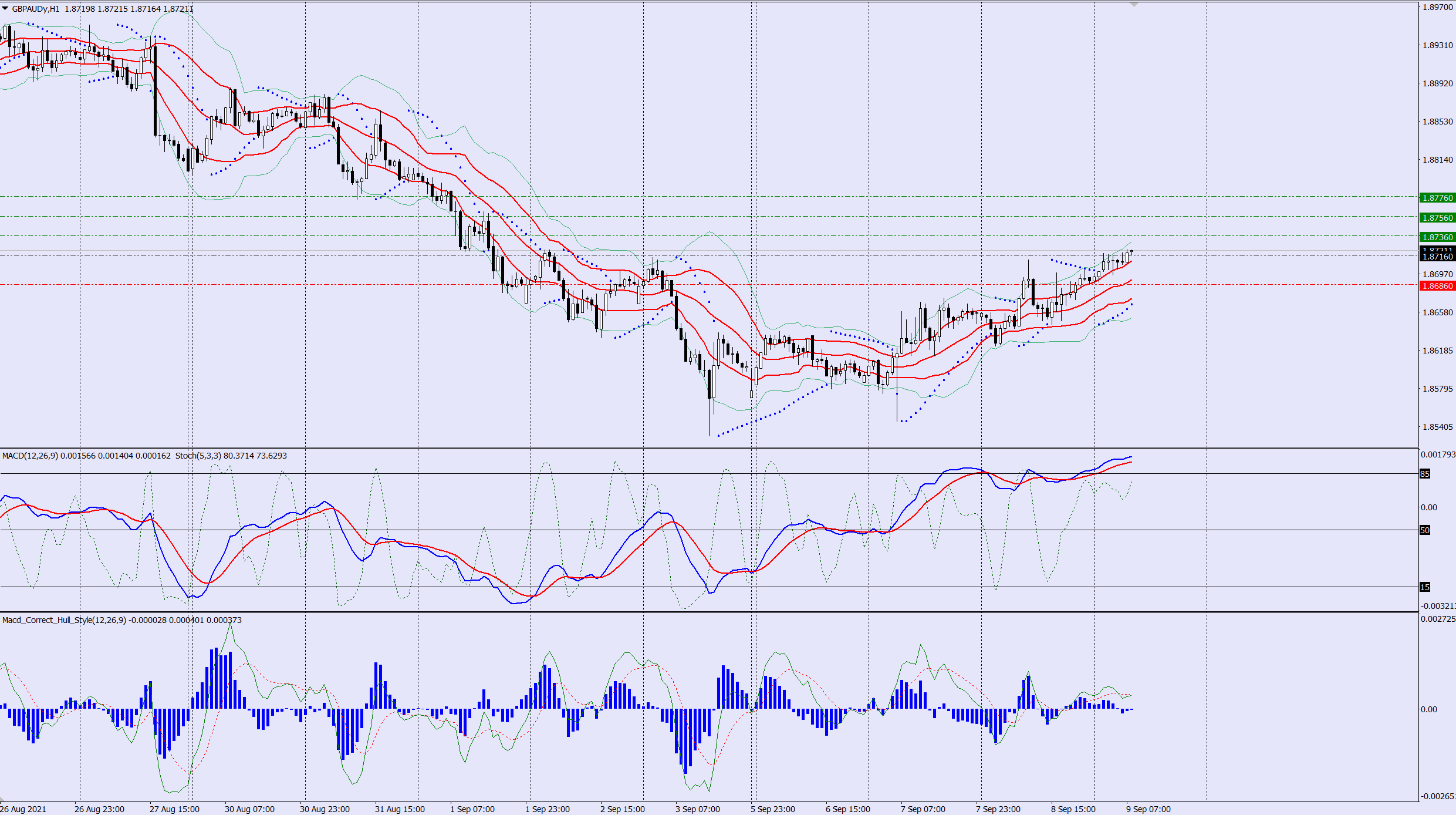This screenshot has height=815, width=1456.
Task: Click the 1.88140 price on the scale
Action: (1438, 160)
